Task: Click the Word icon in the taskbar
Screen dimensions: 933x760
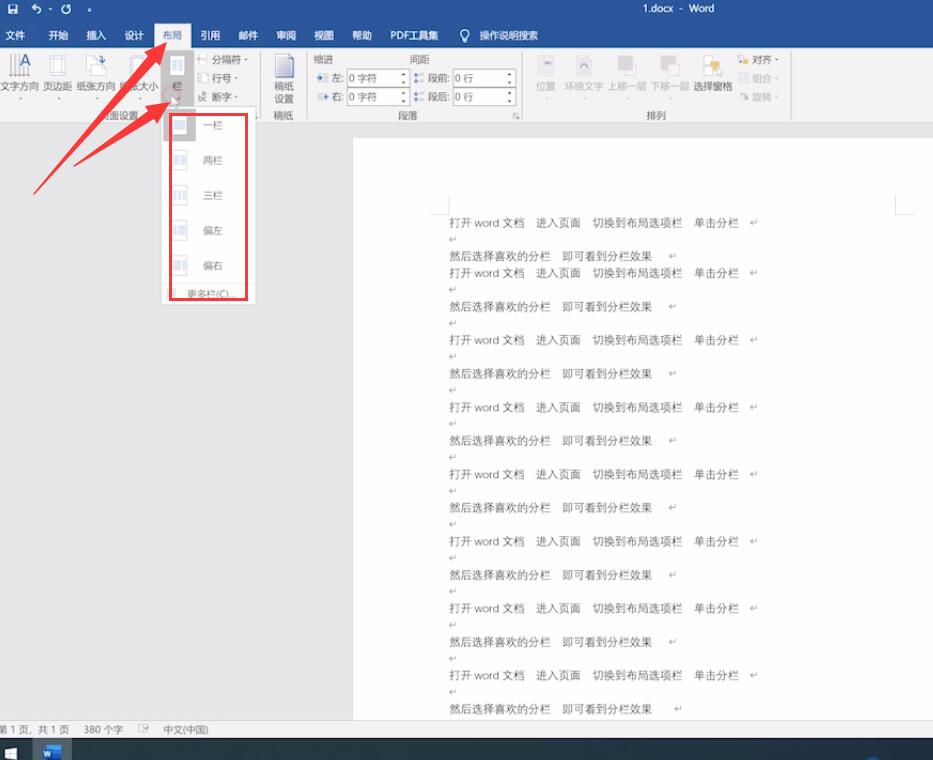Action: [52, 751]
